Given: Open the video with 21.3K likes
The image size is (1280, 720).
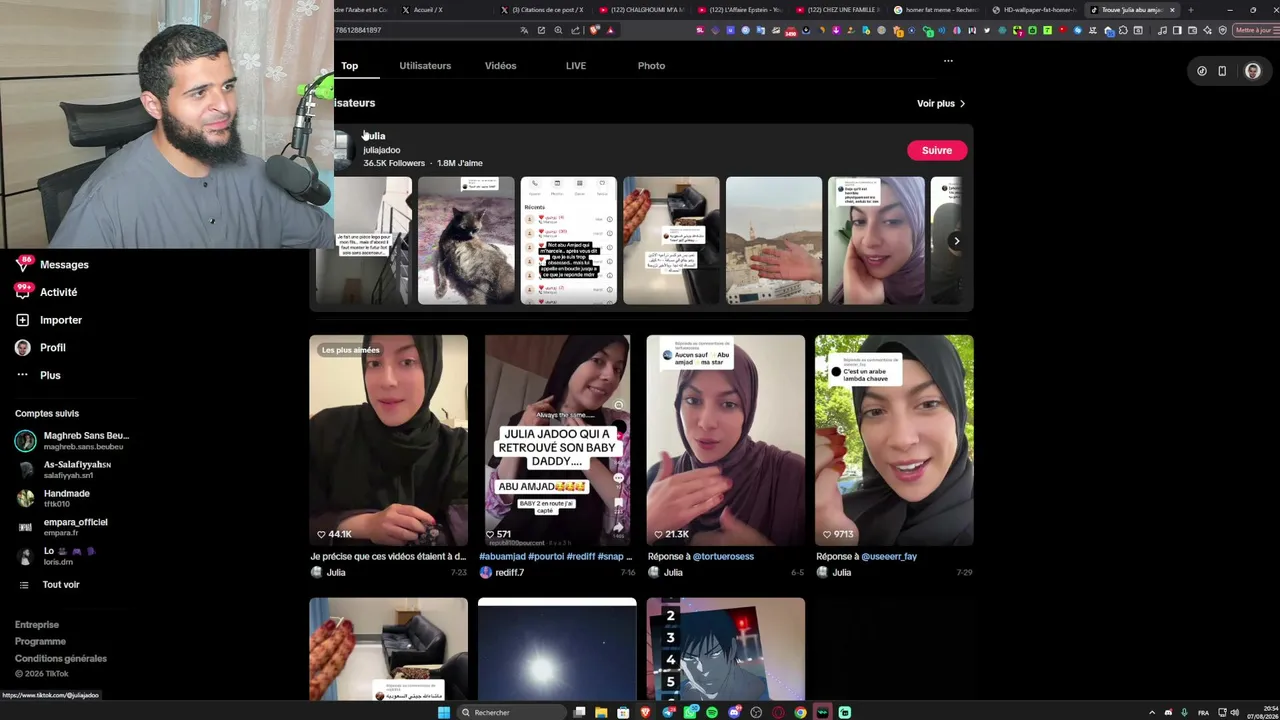Looking at the screenshot, I should tap(725, 440).
